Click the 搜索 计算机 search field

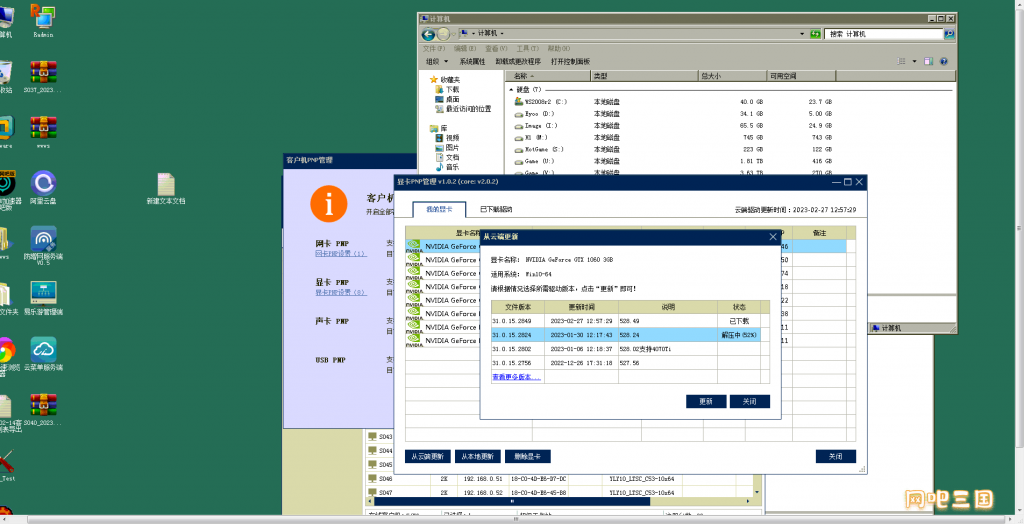point(884,34)
